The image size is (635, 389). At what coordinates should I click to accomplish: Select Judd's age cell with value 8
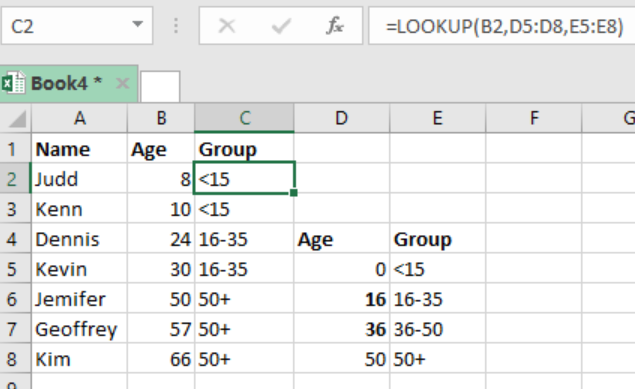click(161, 179)
